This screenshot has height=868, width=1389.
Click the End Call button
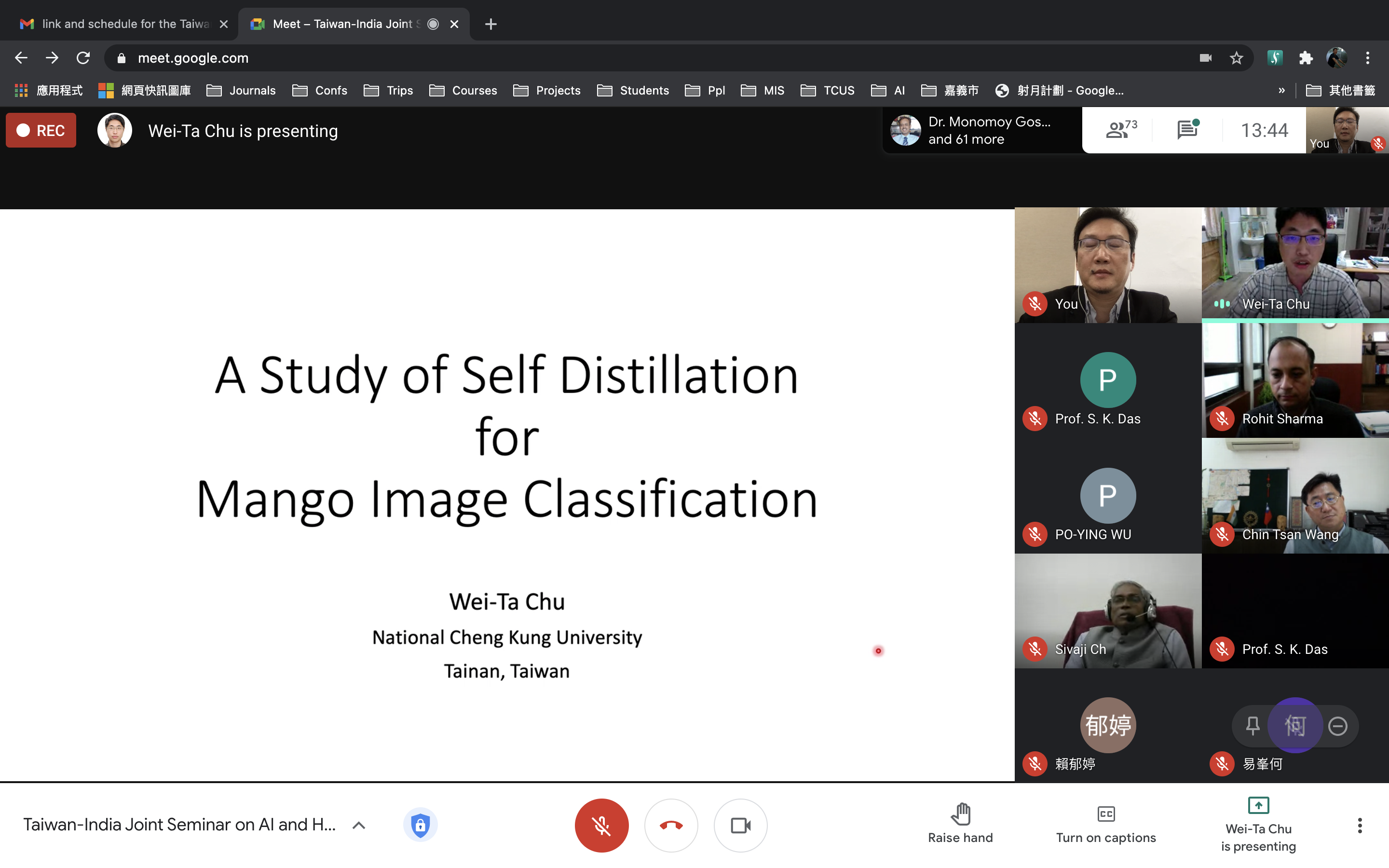point(671,824)
